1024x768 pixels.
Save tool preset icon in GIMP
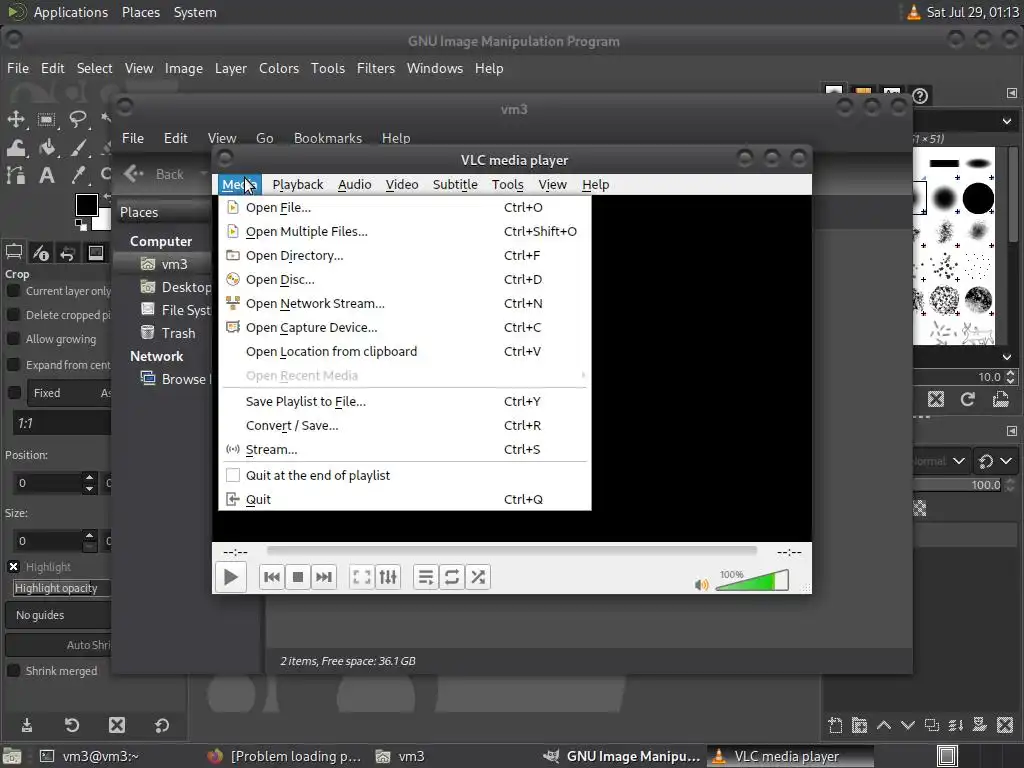coord(27,726)
